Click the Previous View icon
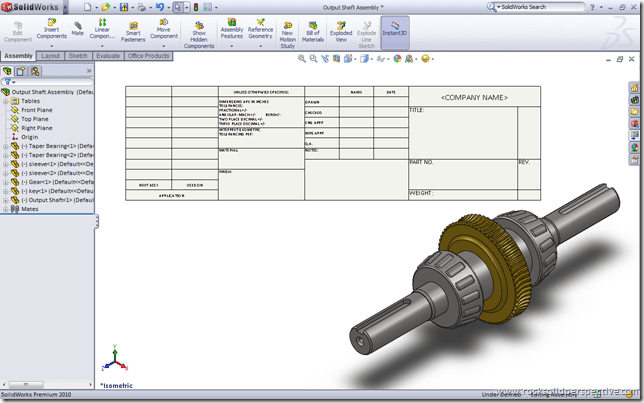The image size is (644, 403). pyautogui.click(x=325, y=59)
